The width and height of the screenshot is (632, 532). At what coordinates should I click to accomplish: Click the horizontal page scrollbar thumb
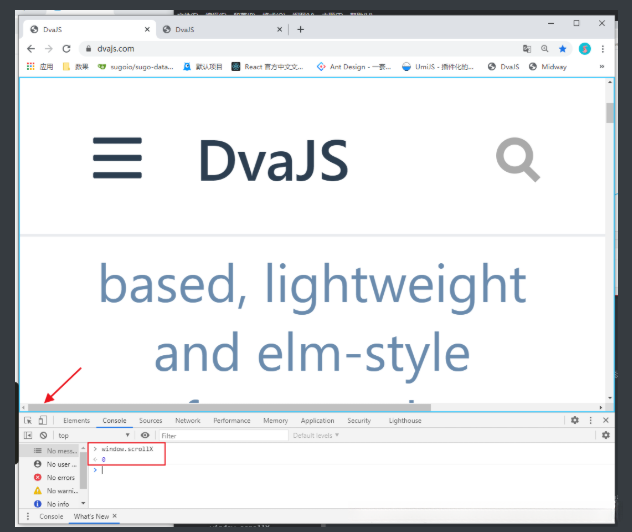[x=229, y=407]
